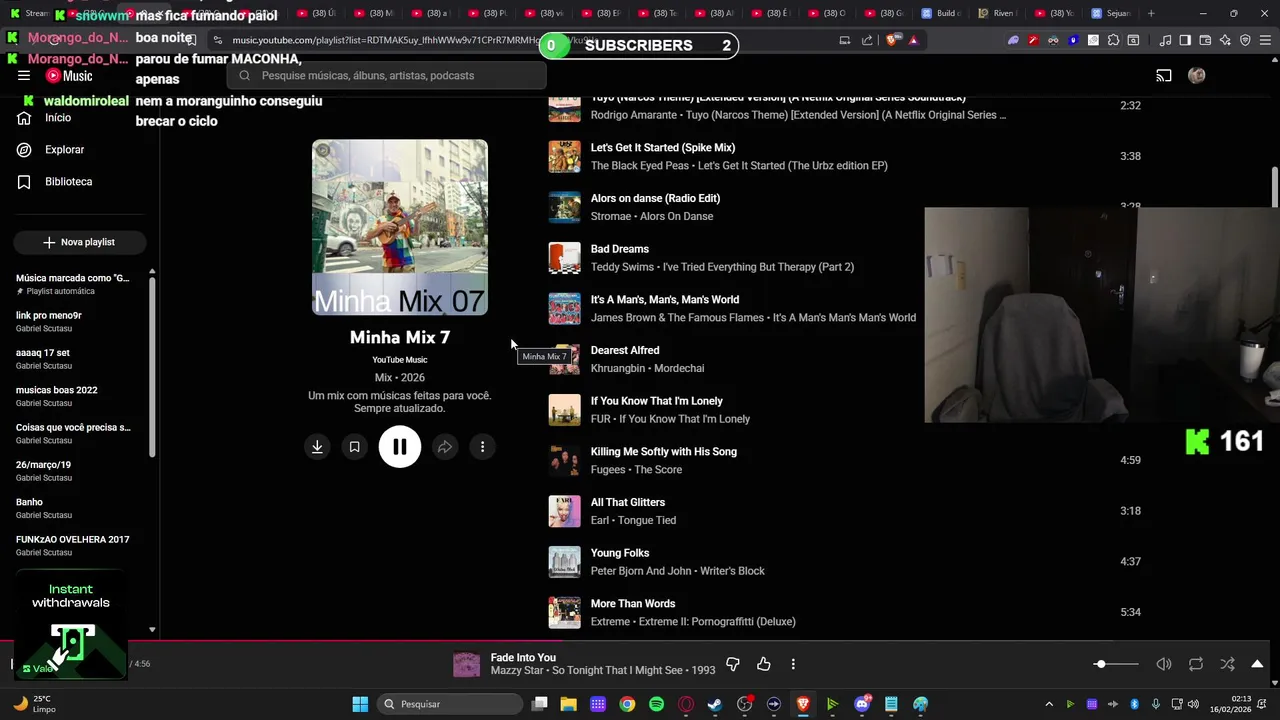The height and width of the screenshot is (720, 1280).
Task: Click the YouTube Music logo
Action: pos(69,76)
